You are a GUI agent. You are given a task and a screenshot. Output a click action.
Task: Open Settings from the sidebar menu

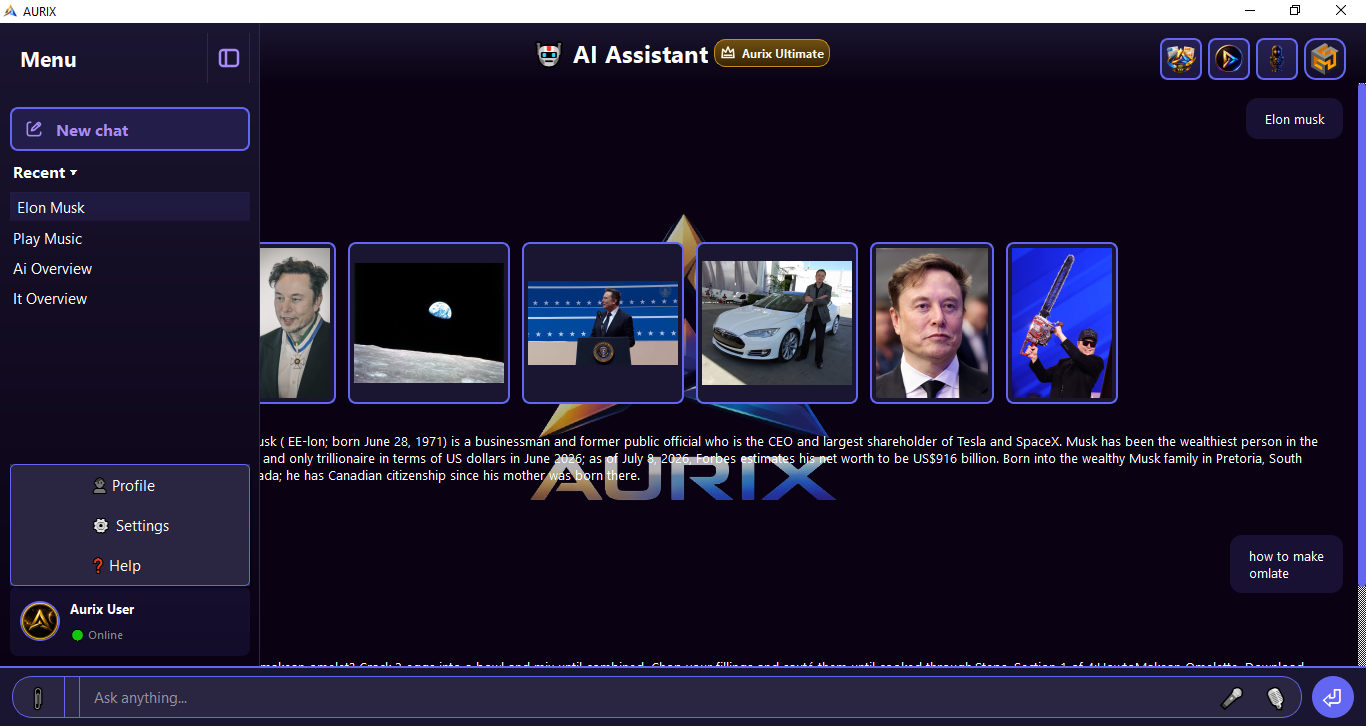[131, 525]
